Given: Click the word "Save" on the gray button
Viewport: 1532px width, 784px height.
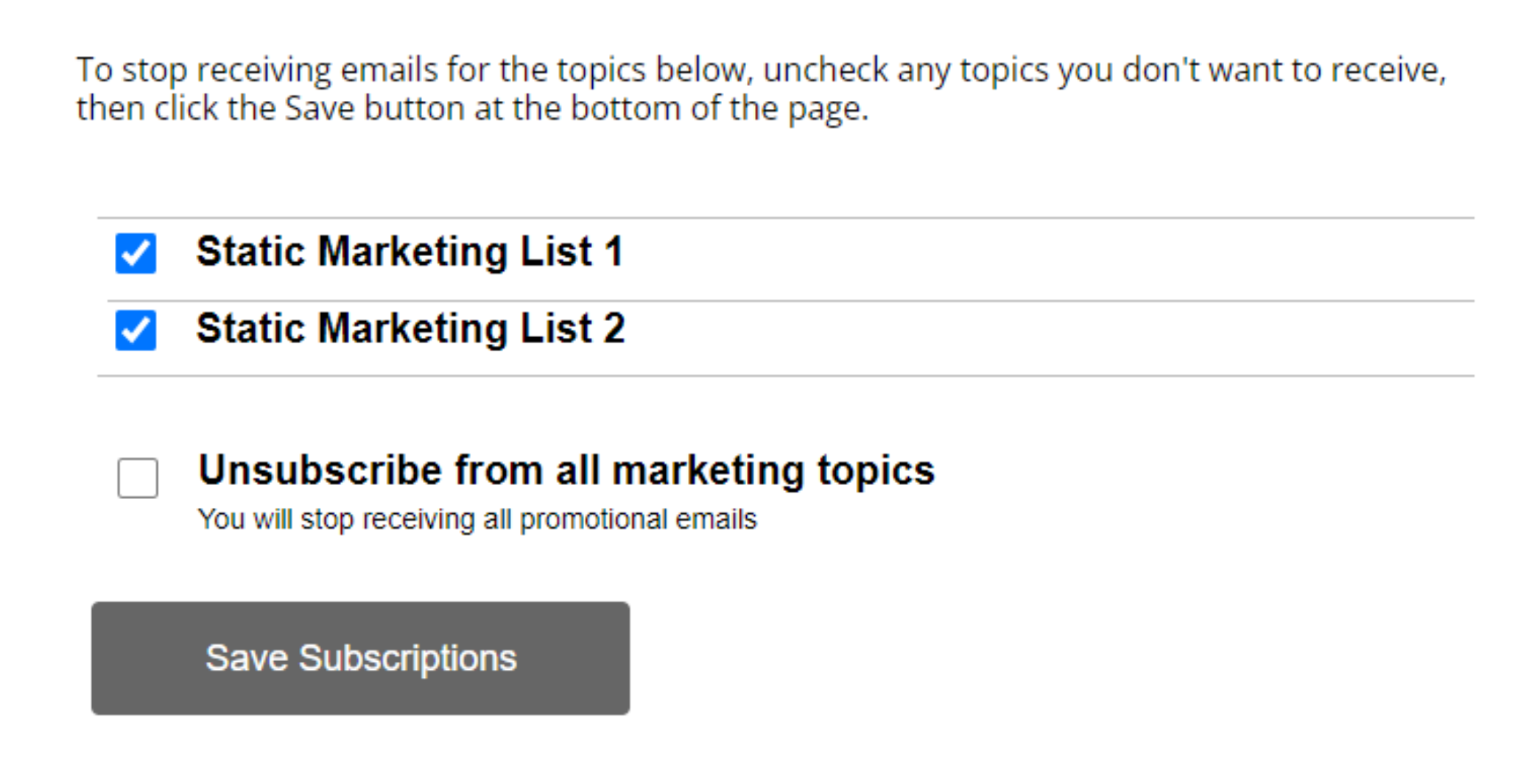Looking at the screenshot, I should [x=247, y=658].
